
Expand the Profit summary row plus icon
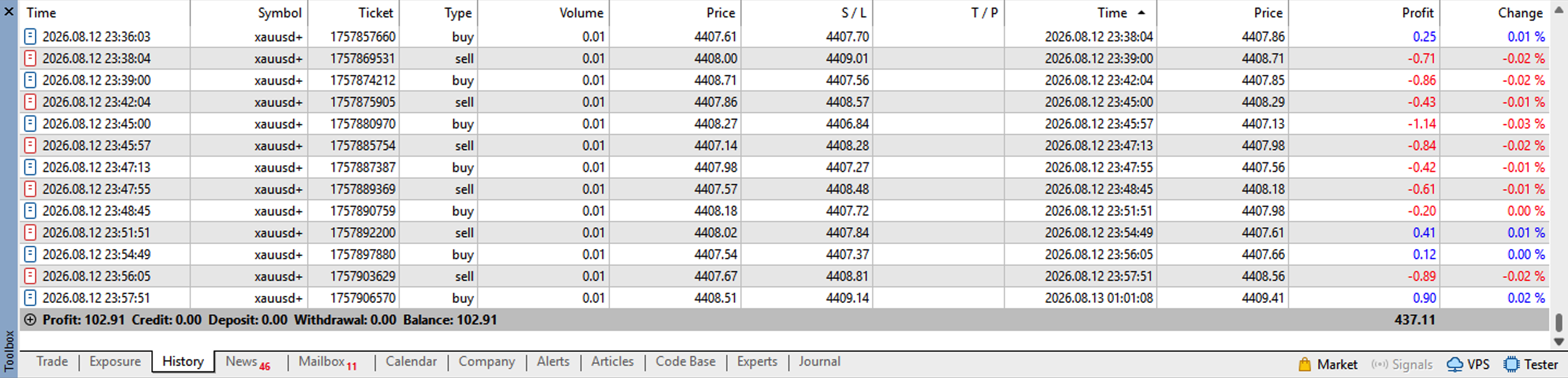[30, 320]
